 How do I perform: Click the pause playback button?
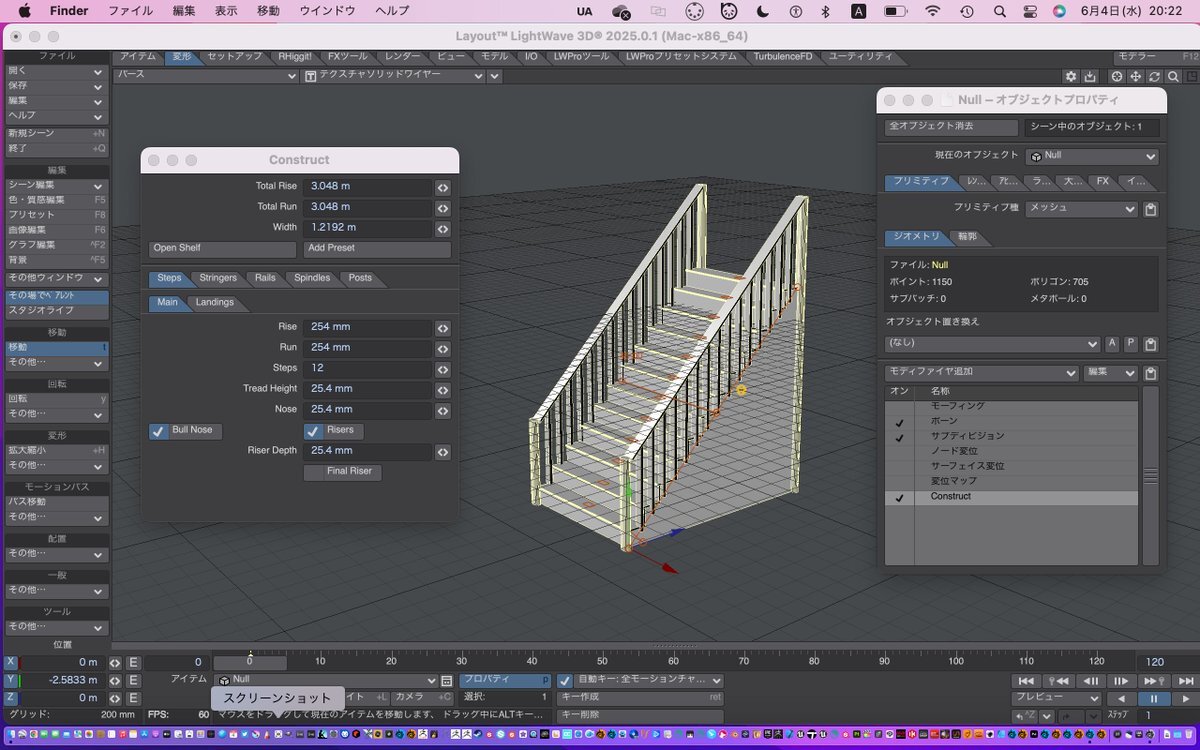[x=1153, y=698]
